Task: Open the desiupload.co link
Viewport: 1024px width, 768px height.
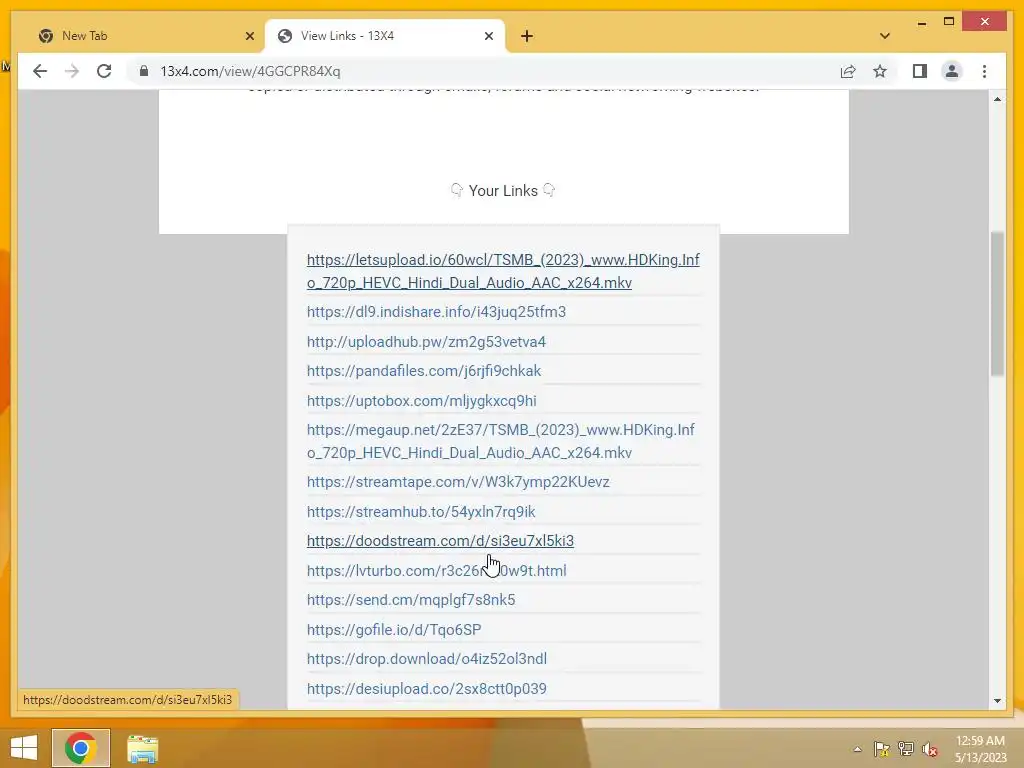Action: tap(426, 688)
